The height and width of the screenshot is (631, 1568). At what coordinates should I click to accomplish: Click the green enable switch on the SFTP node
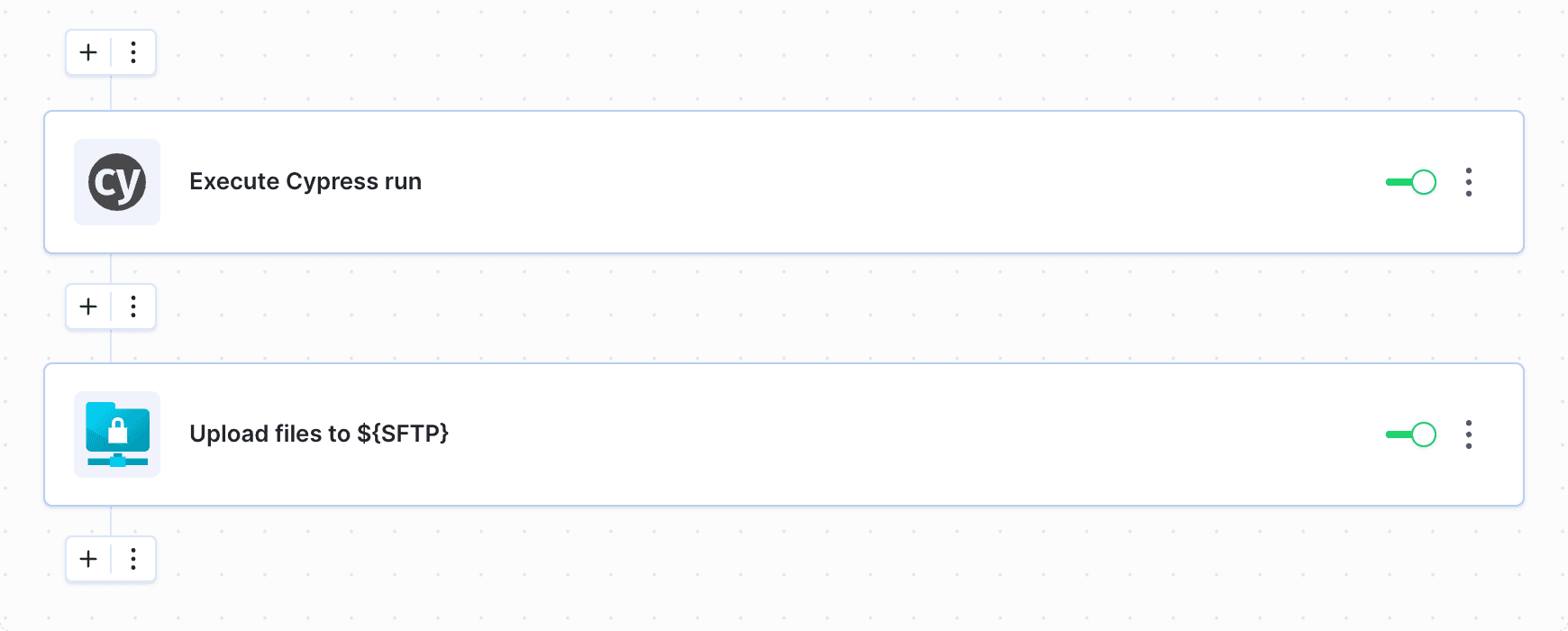(1410, 434)
